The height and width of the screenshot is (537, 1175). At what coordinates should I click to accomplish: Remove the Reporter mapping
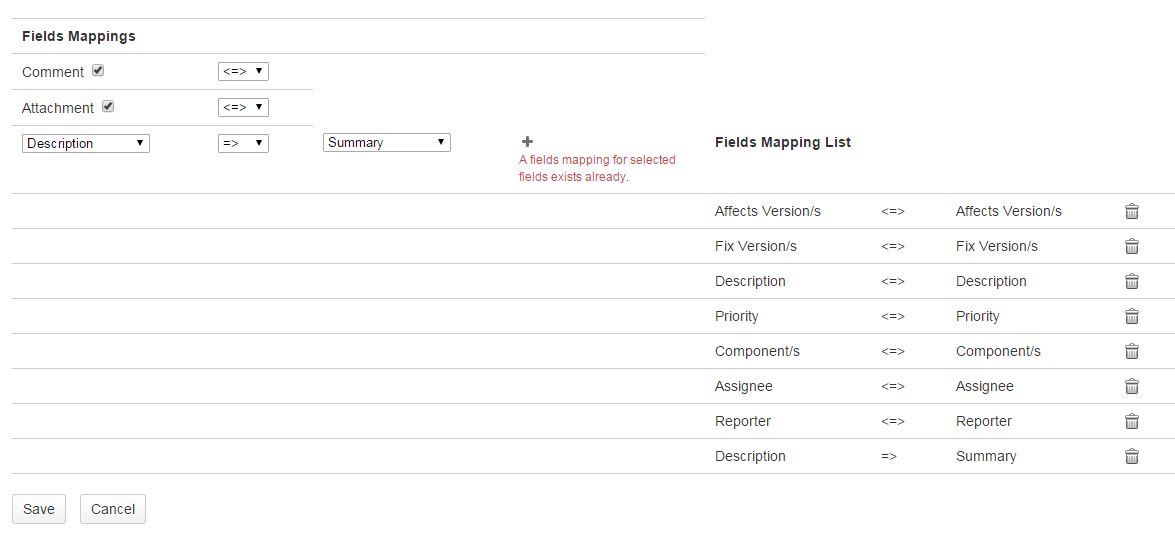pyautogui.click(x=1132, y=421)
